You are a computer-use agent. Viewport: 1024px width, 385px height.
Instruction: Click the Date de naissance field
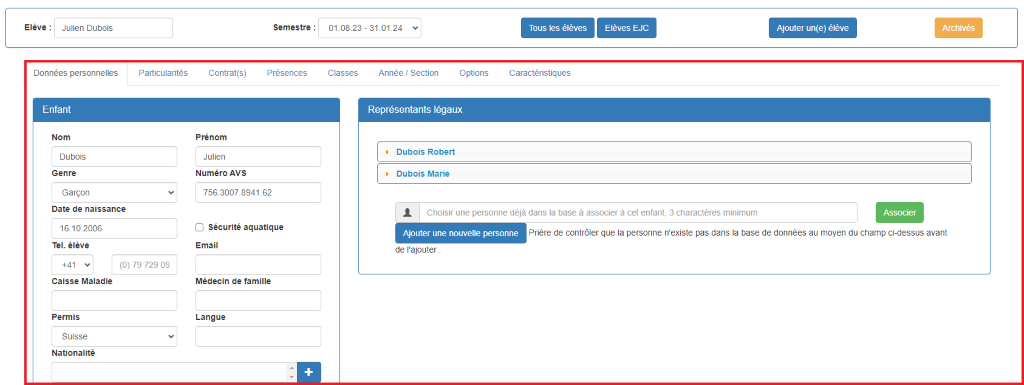(x=114, y=228)
